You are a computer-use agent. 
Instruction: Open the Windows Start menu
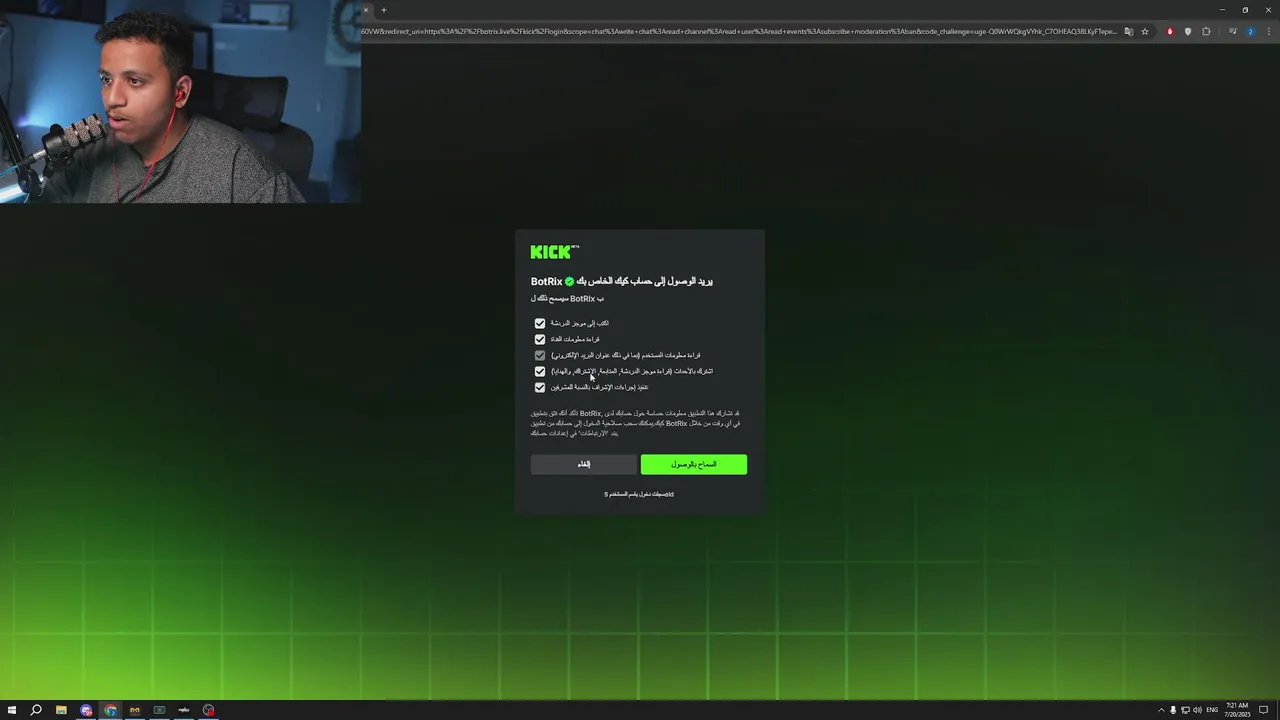point(12,710)
